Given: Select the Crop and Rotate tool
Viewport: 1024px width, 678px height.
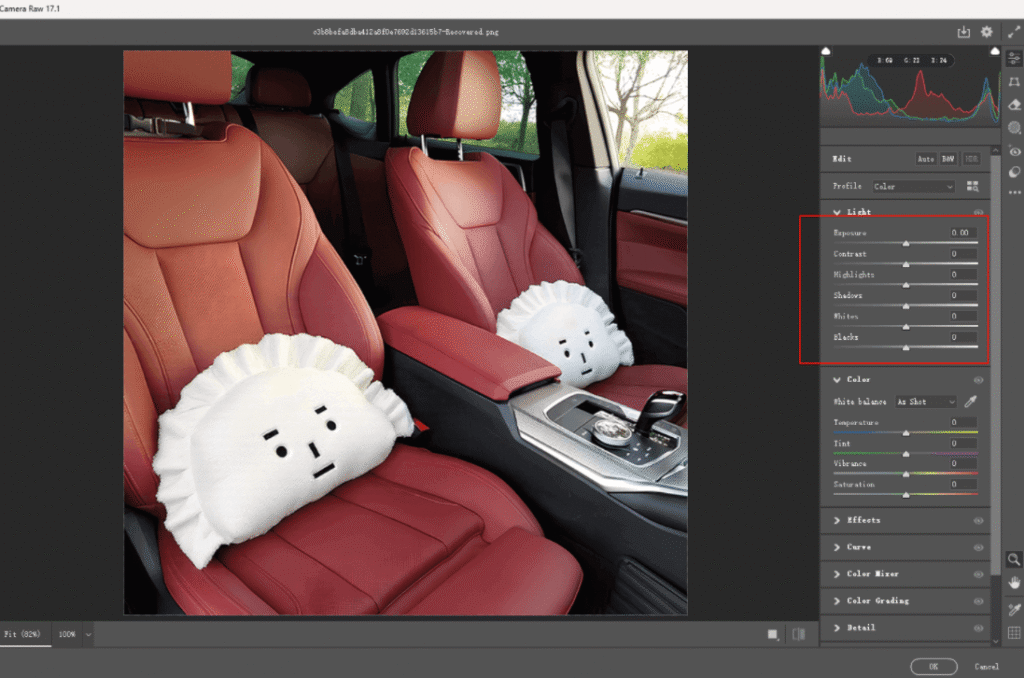Looking at the screenshot, I should (x=1014, y=82).
